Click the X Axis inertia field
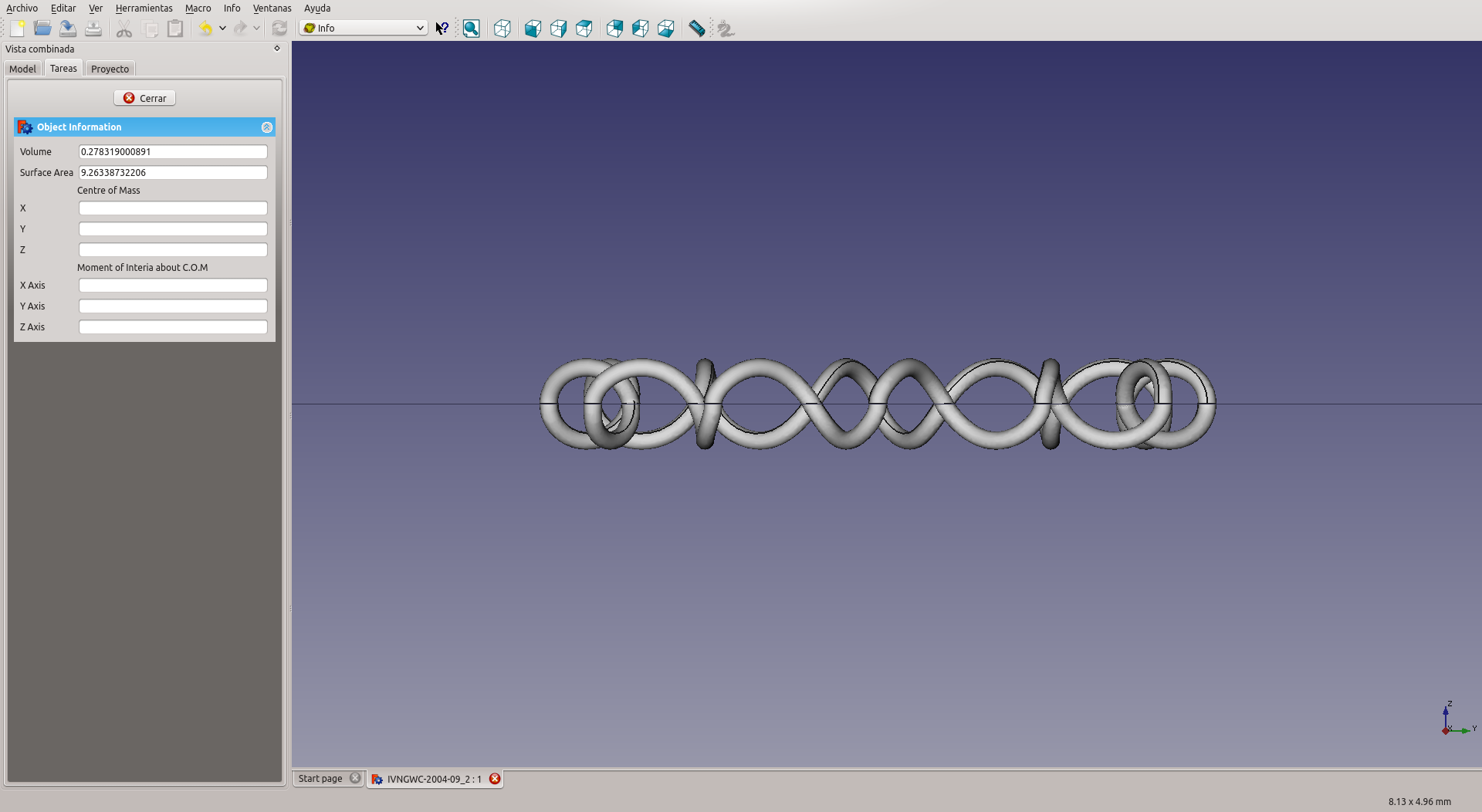The image size is (1482, 812). [173, 286]
